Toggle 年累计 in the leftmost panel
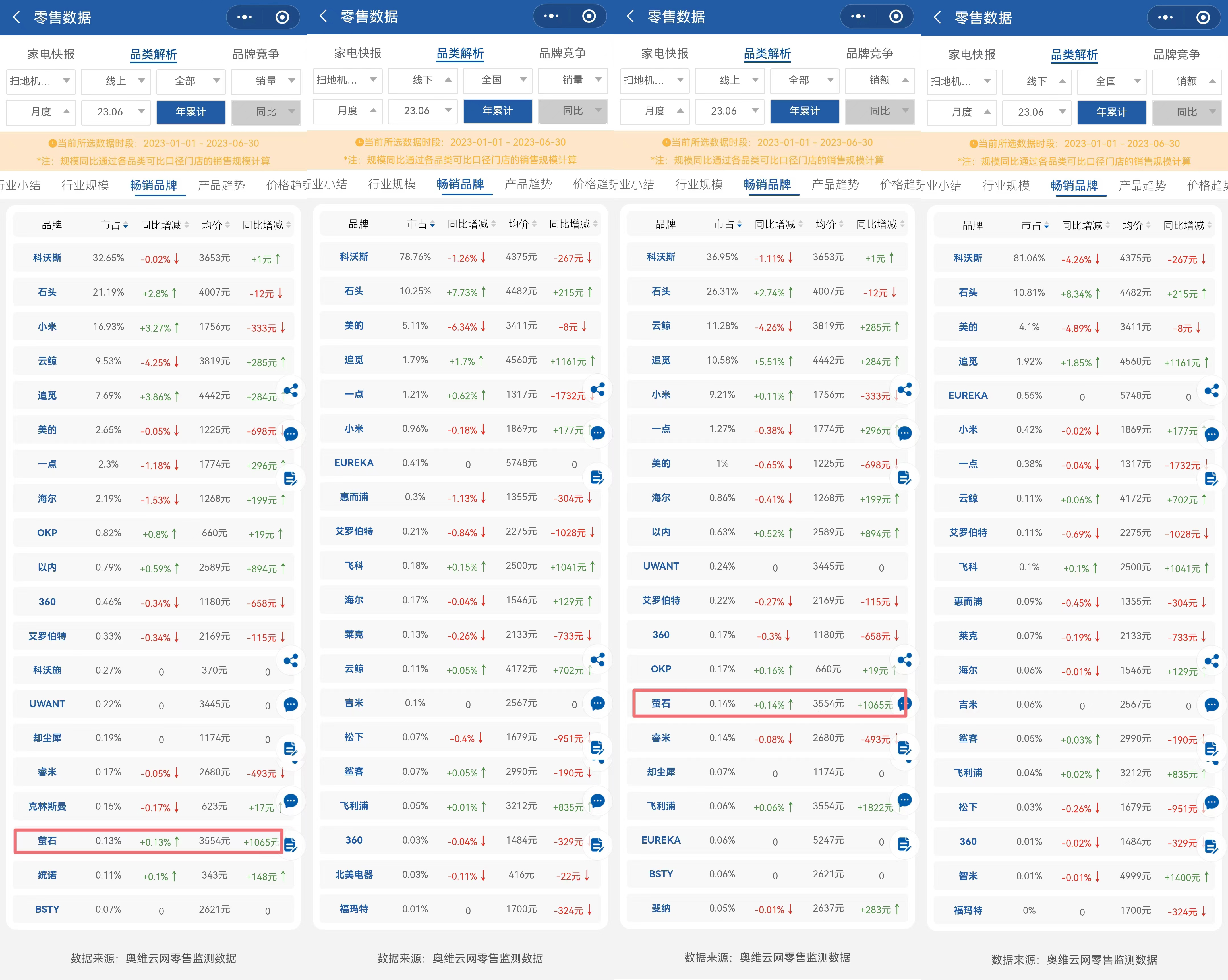The image size is (1228, 980). tap(190, 112)
